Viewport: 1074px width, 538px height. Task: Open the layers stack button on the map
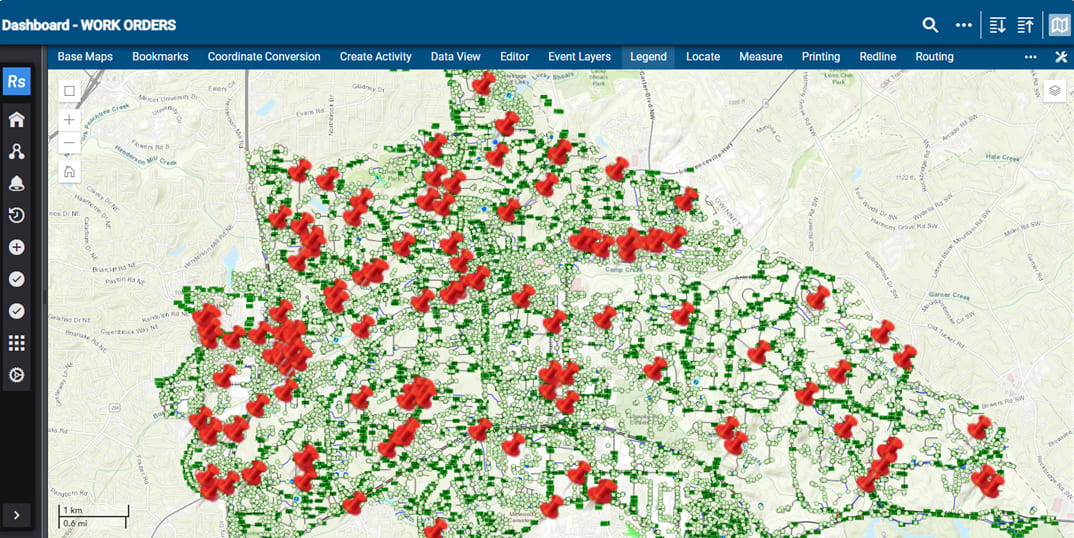[x=1055, y=90]
